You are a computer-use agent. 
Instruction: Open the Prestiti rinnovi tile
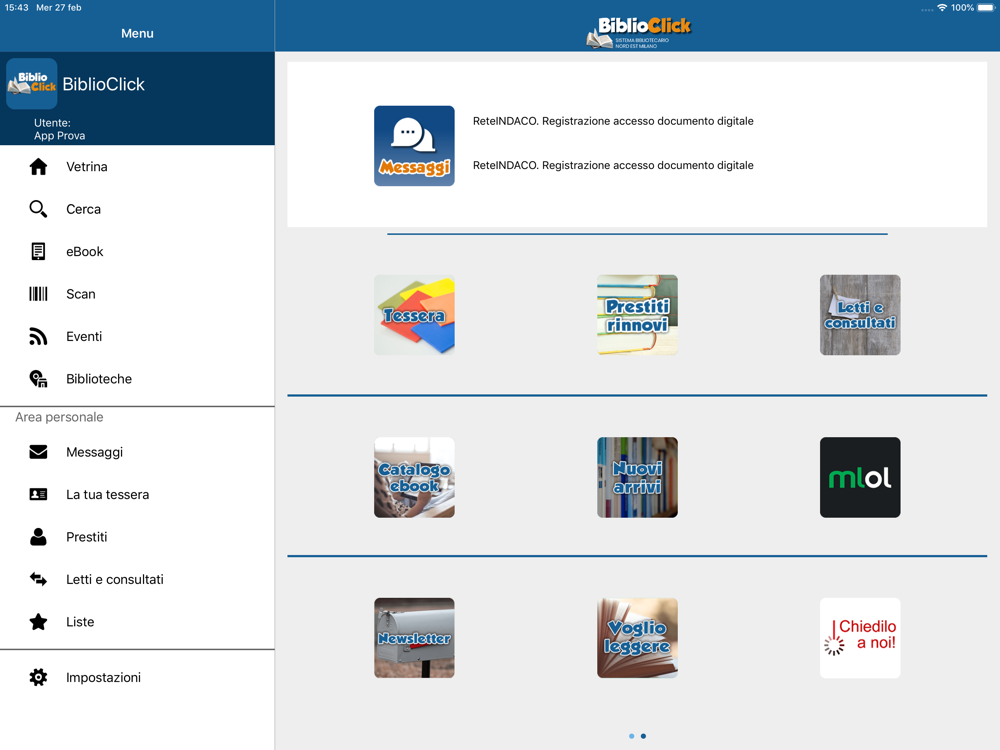pyautogui.click(x=637, y=315)
